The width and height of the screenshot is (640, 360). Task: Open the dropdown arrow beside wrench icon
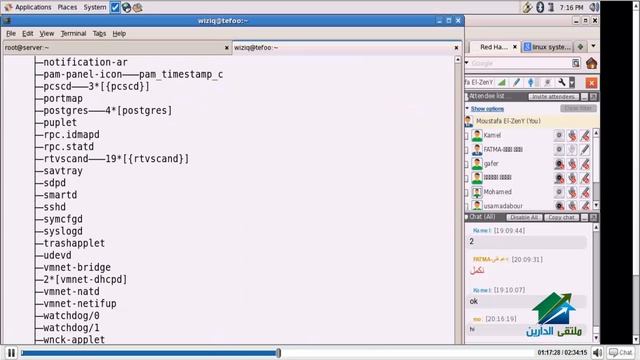coord(572,82)
